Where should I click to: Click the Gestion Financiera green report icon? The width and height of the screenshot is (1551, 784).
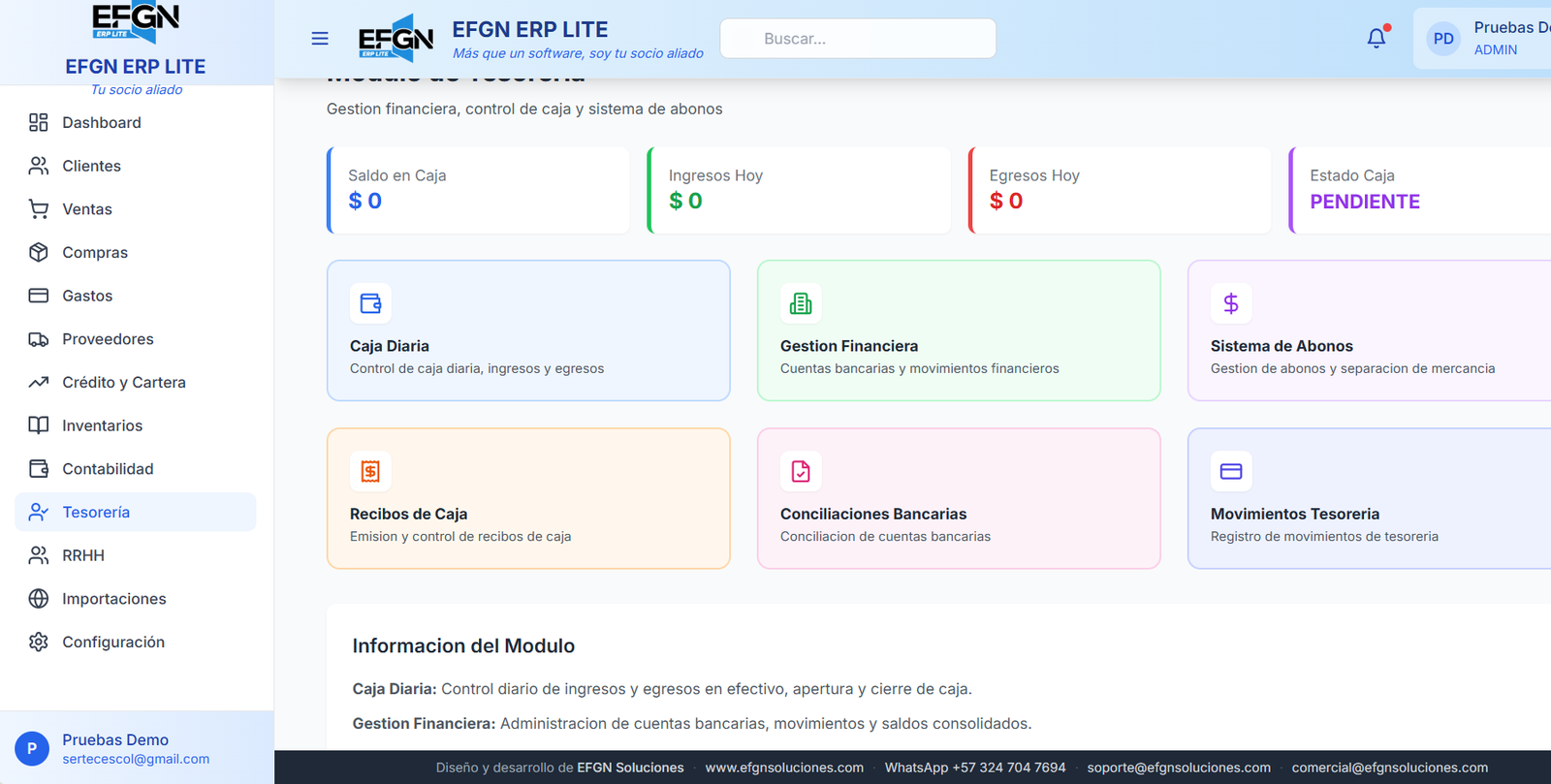[801, 303]
